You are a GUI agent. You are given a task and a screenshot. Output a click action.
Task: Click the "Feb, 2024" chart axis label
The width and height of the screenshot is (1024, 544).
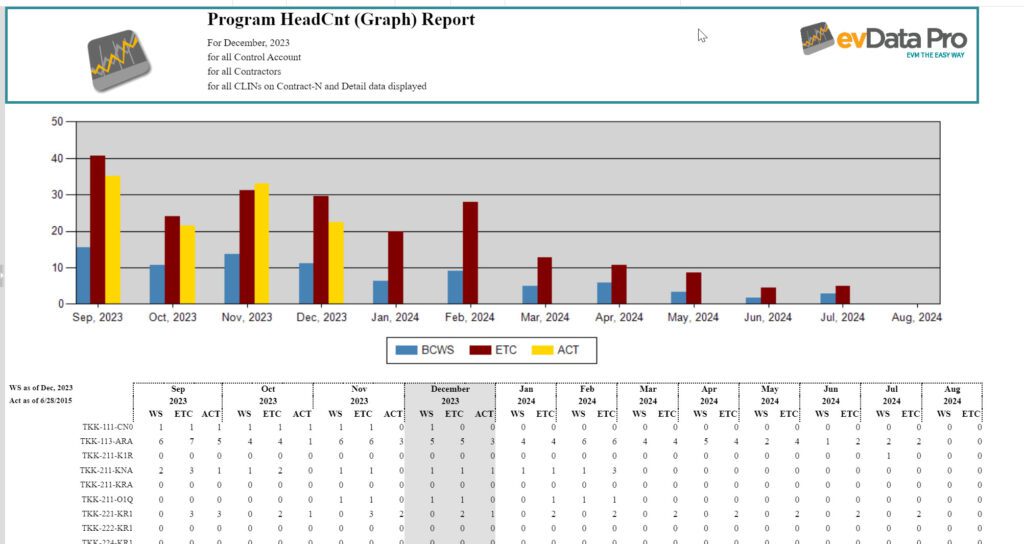[470, 317]
